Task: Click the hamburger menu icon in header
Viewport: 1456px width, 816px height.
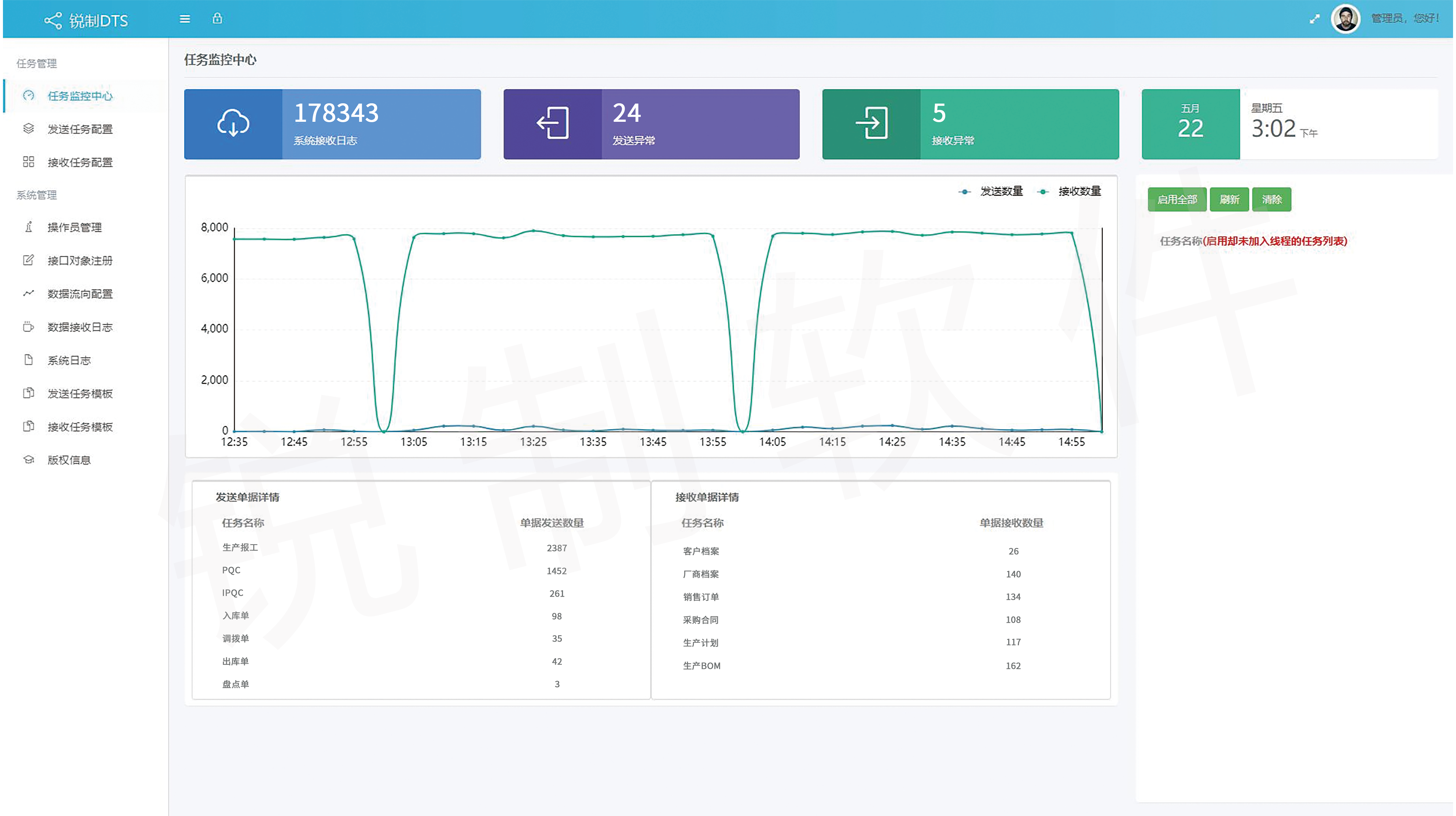Action: click(184, 19)
